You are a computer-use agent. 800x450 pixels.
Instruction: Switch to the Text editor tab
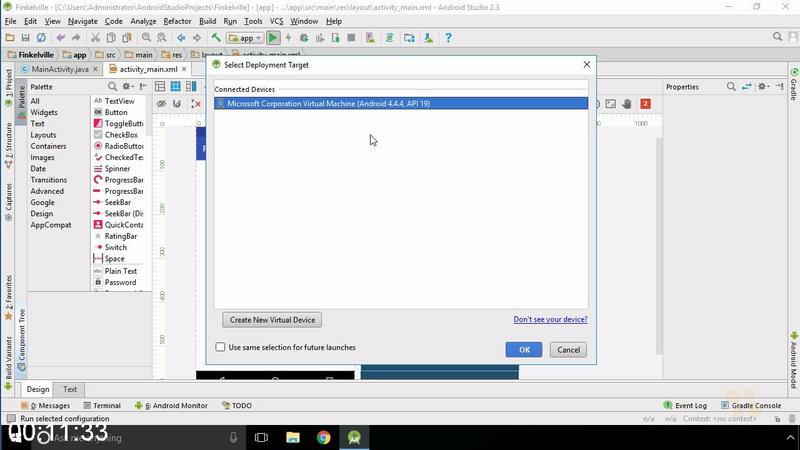point(70,389)
